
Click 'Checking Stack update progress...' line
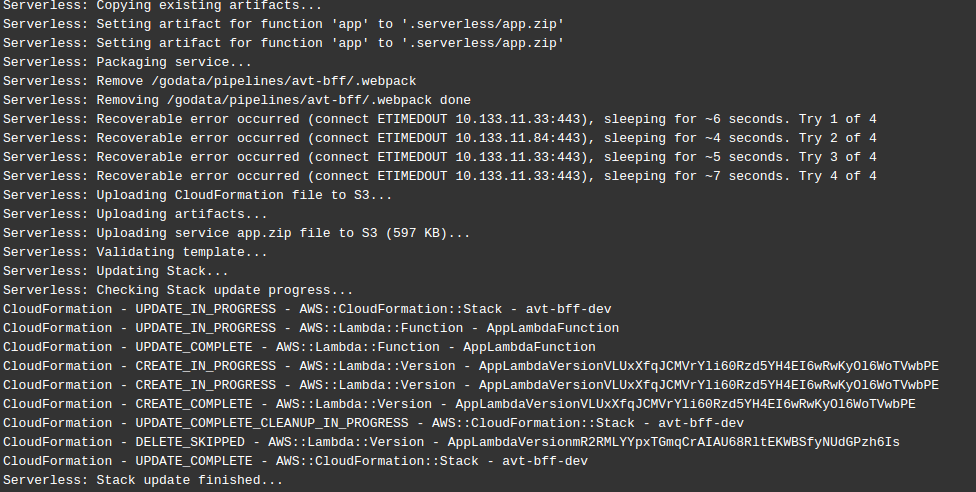178,290
